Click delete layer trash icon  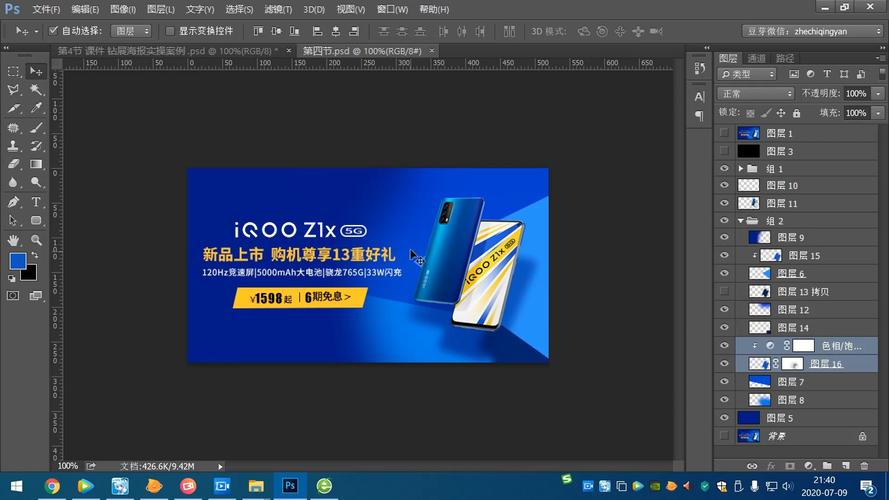(x=864, y=466)
